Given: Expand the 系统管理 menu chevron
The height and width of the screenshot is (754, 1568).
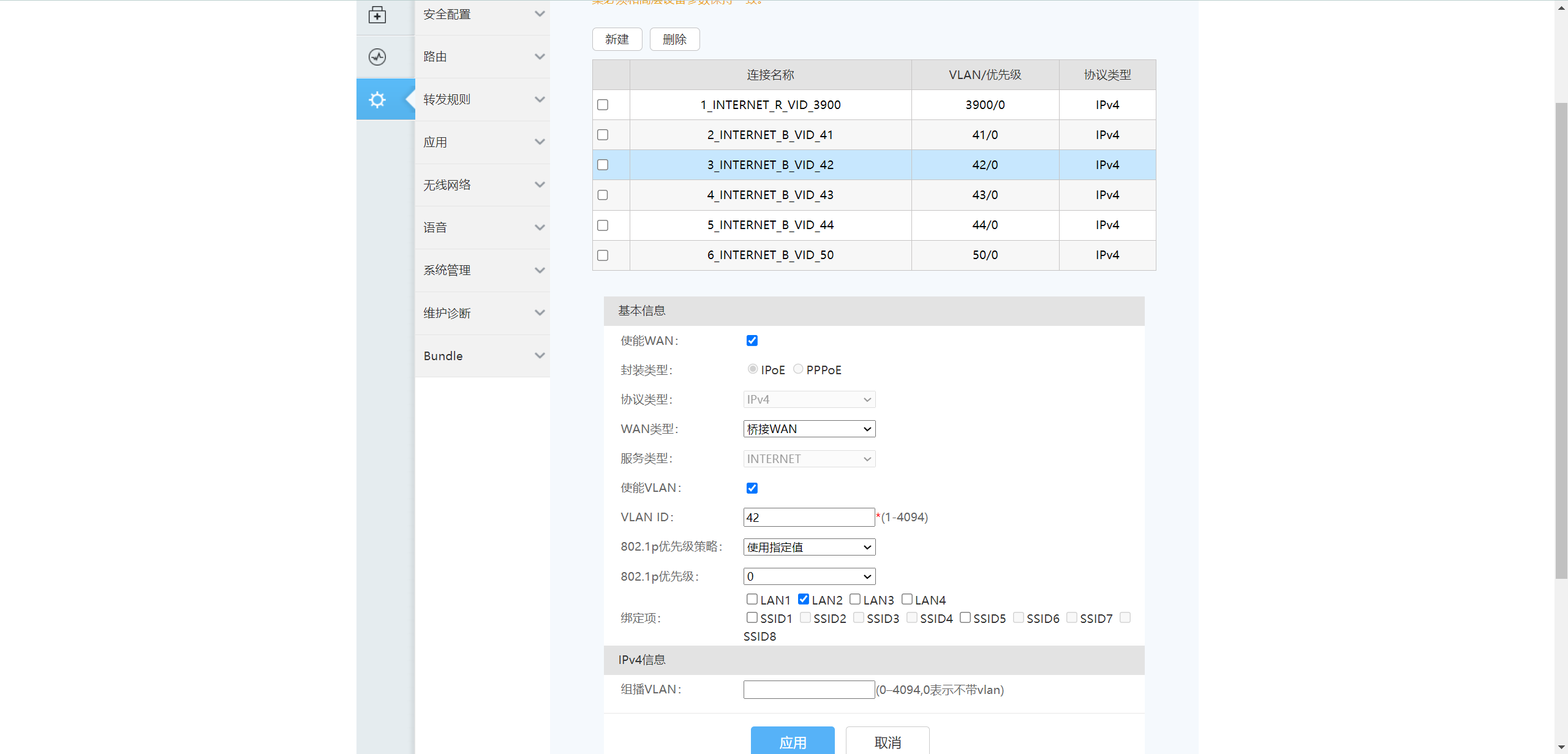Looking at the screenshot, I should [539, 270].
